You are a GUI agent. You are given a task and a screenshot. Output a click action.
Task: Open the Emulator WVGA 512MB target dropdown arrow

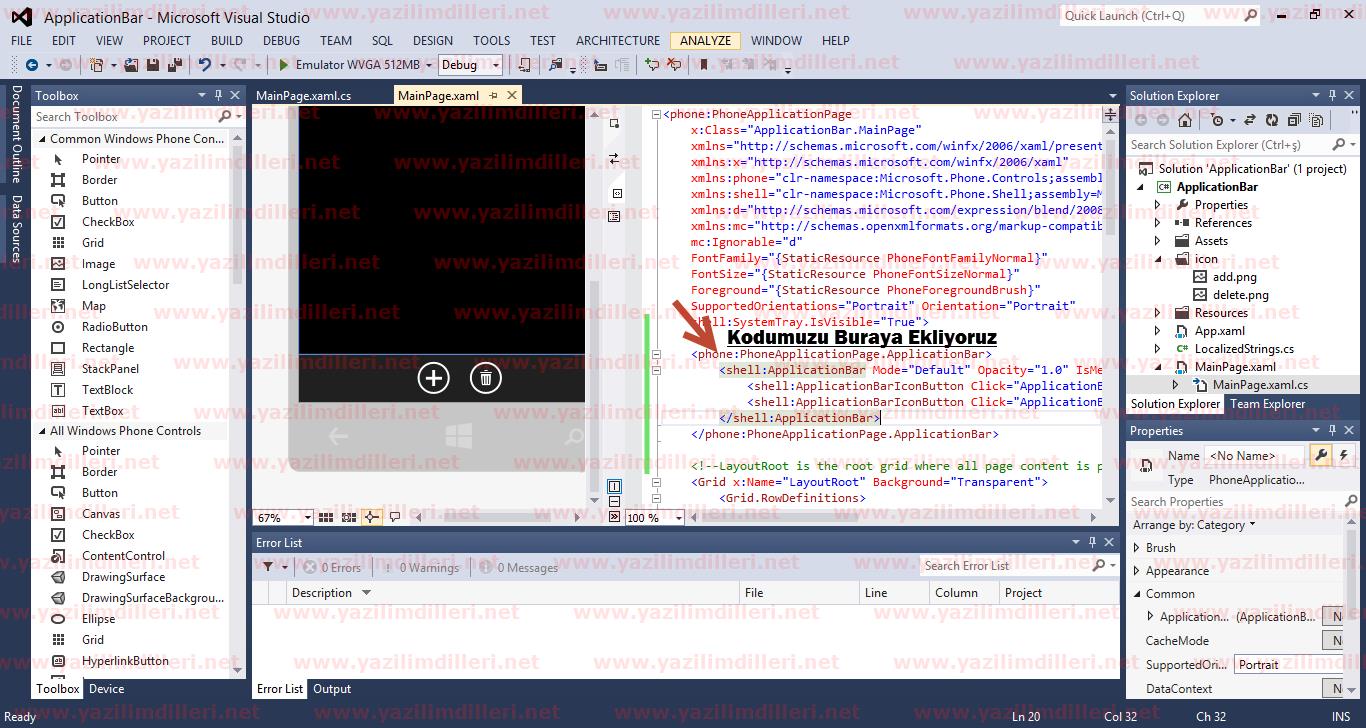(429, 65)
